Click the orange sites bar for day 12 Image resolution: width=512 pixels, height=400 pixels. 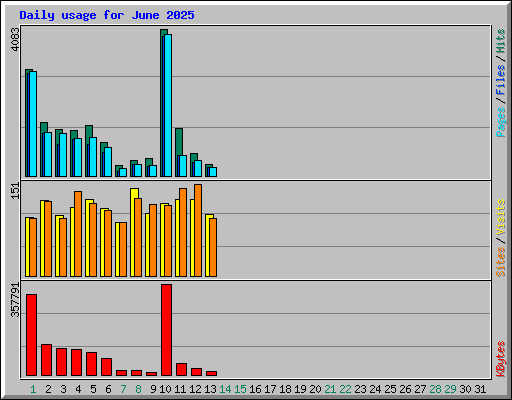click(198, 230)
